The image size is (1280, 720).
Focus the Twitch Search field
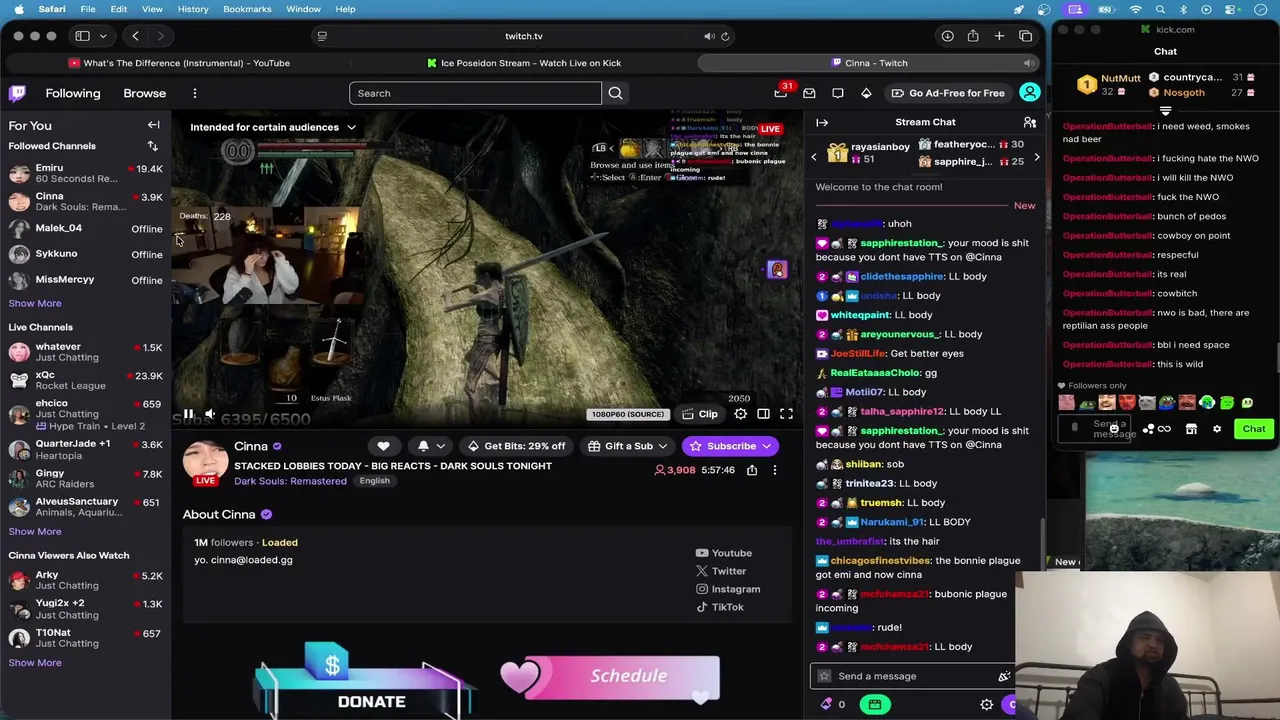[475, 93]
